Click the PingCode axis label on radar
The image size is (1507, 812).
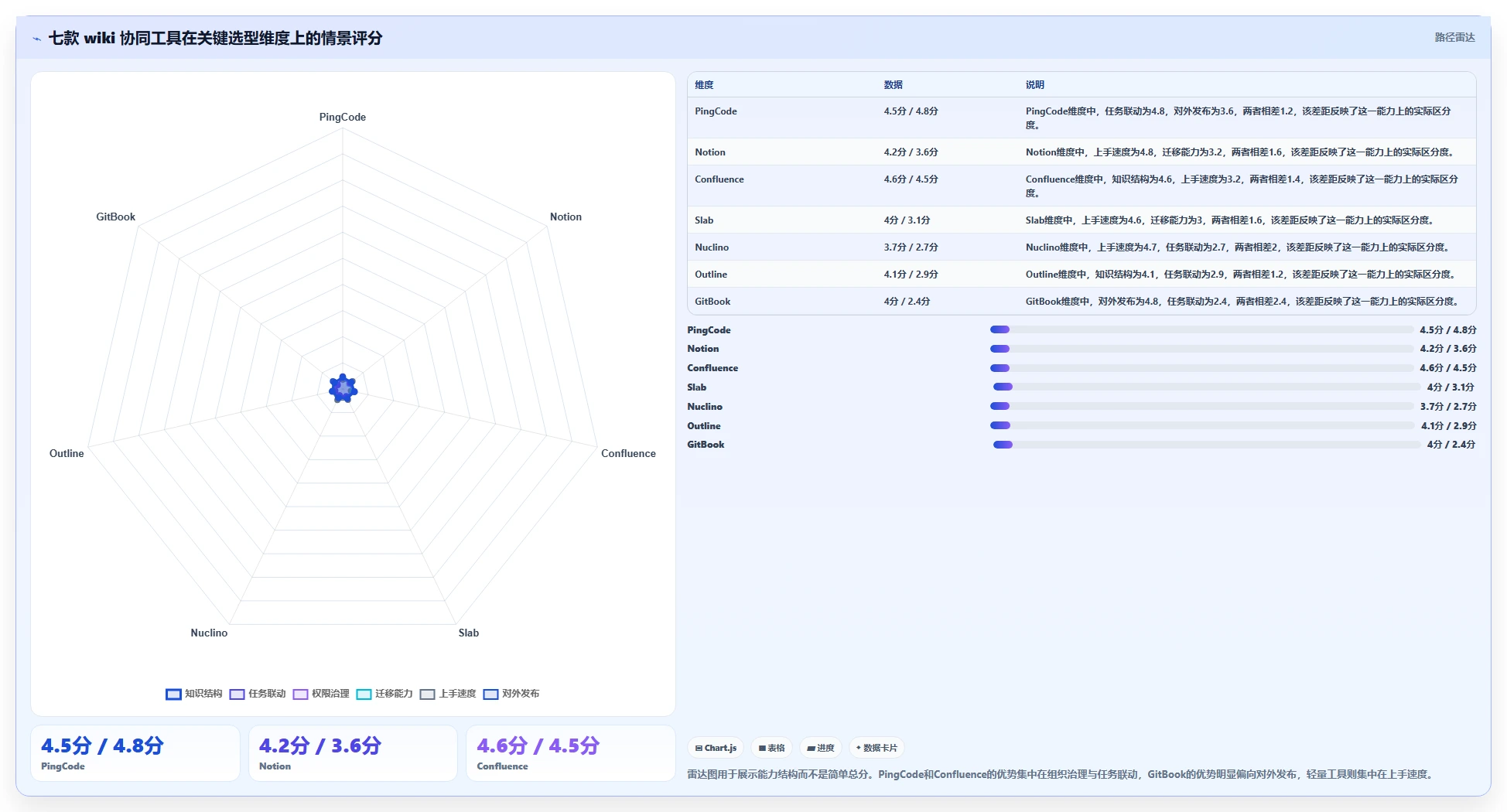click(343, 117)
